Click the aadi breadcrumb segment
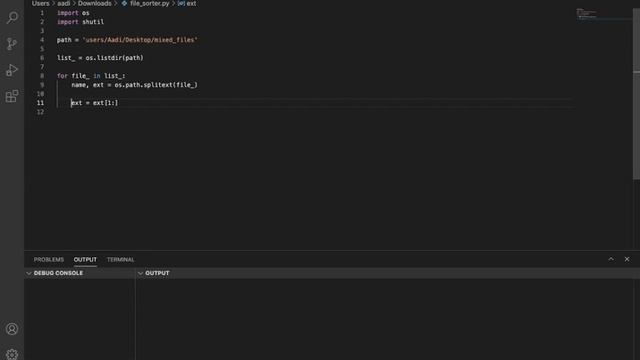Screen dimensions: 640x360 (x=64, y=3)
